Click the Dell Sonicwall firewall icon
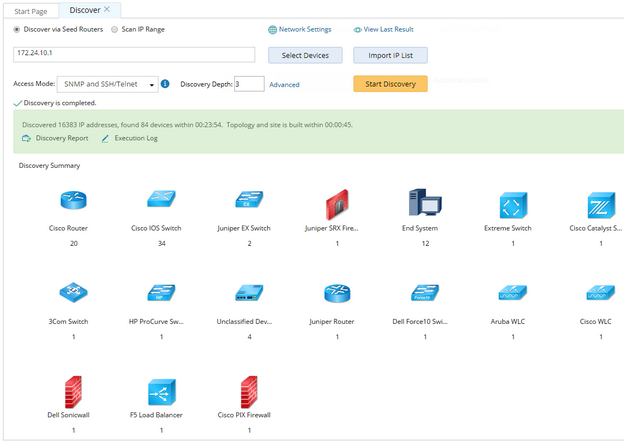624x445 pixels. click(x=73, y=392)
